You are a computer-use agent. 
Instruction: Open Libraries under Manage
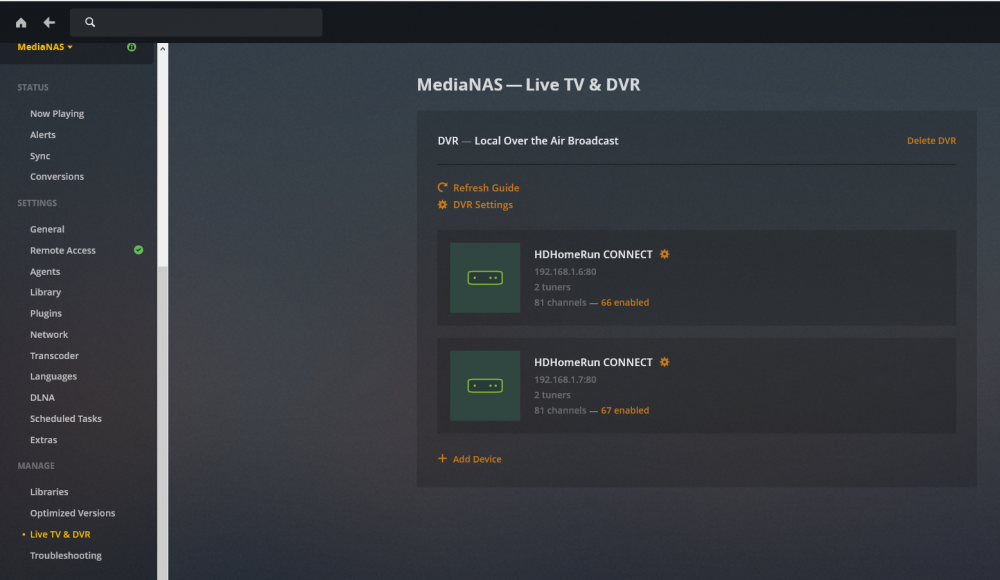49,492
